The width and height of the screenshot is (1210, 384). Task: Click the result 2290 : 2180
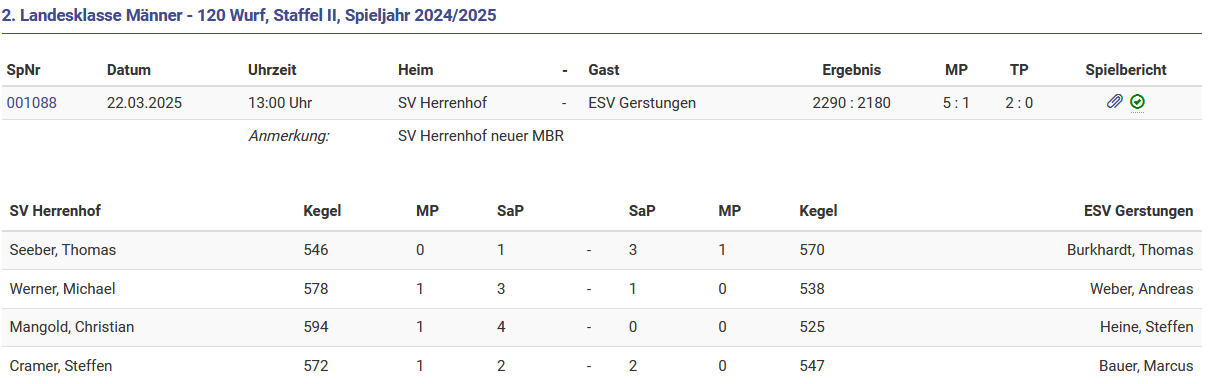point(851,102)
